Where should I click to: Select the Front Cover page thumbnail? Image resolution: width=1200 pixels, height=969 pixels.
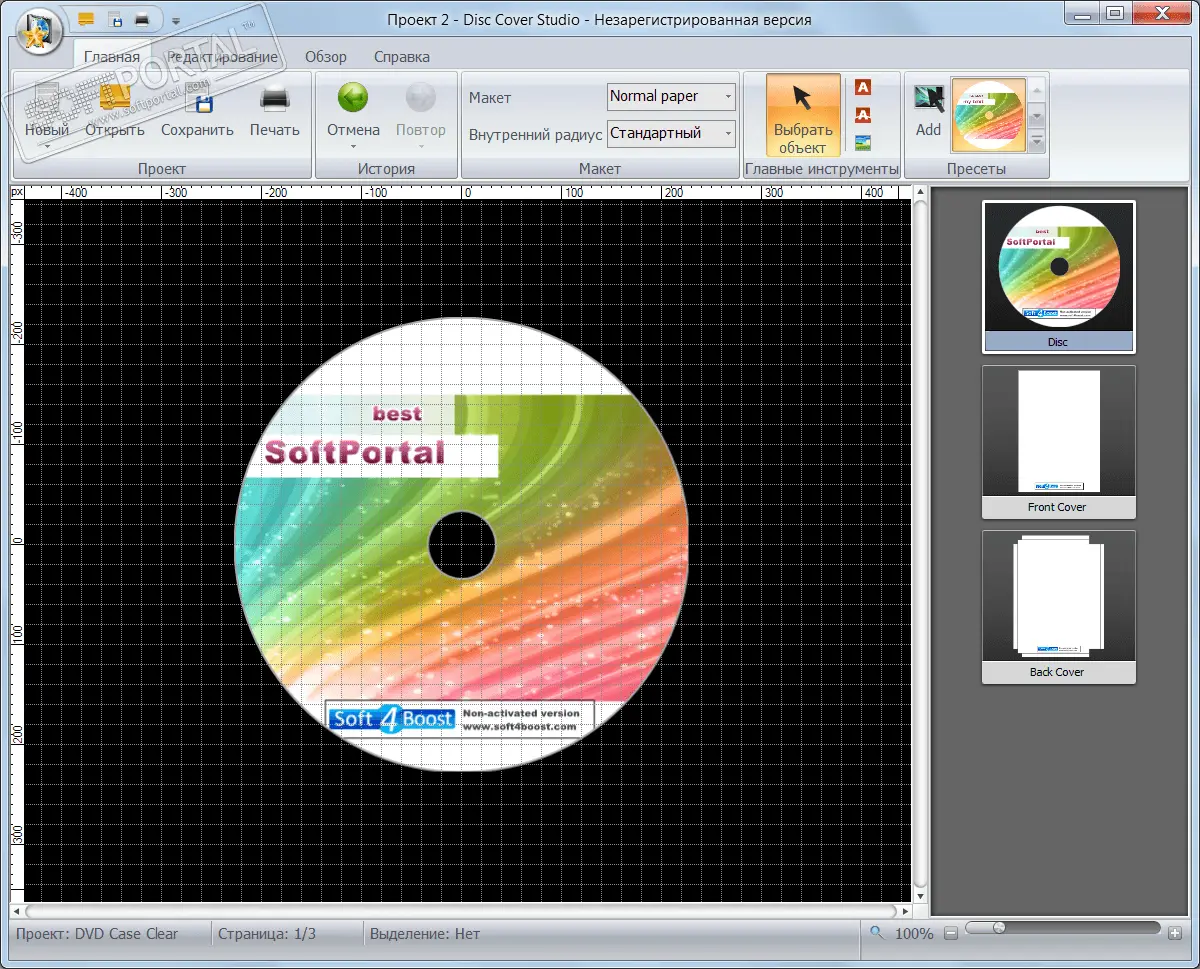click(x=1058, y=441)
